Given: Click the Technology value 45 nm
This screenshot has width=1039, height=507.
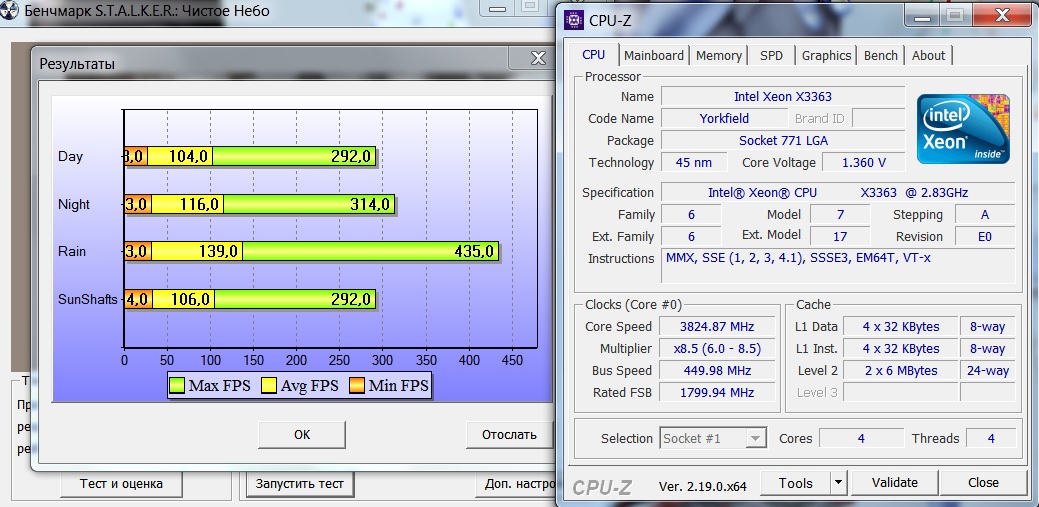Looking at the screenshot, I should tap(694, 162).
